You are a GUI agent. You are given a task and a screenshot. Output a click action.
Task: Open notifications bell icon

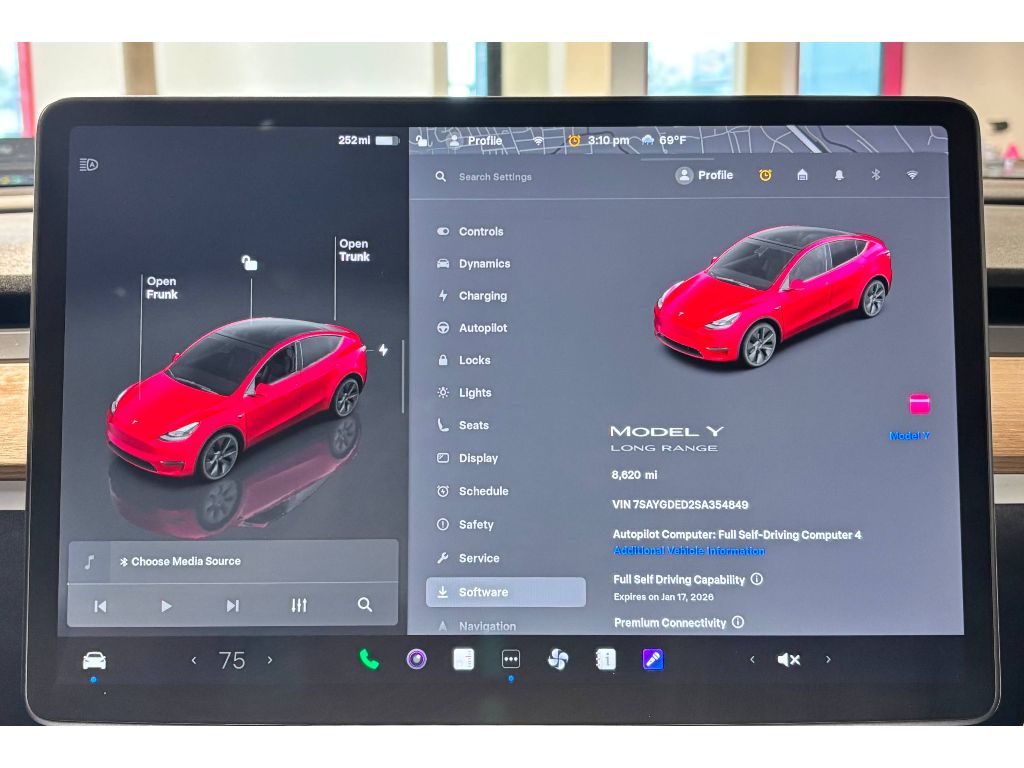[x=839, y=175]
